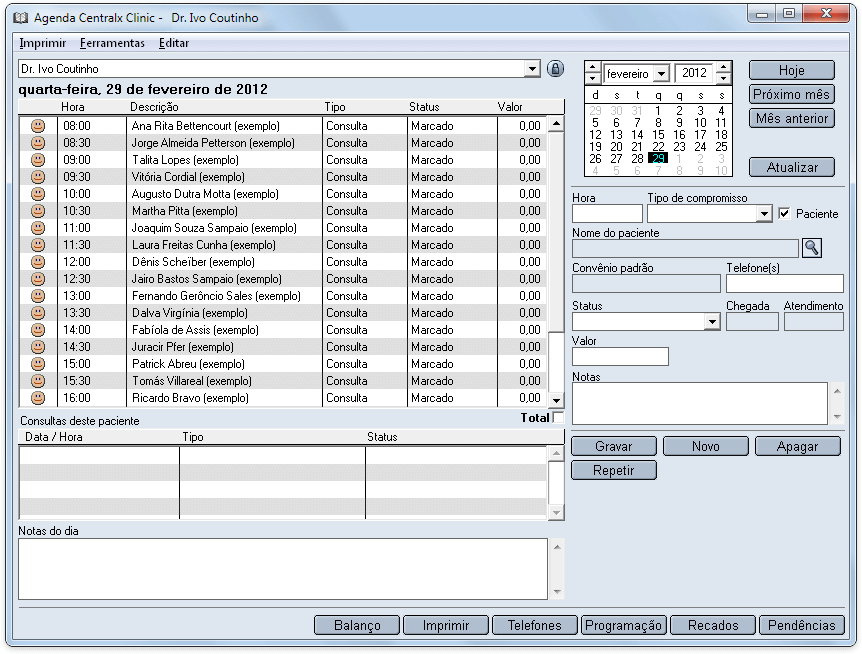
Task: Open the Telefones button
Action: pyautogui.click(x=535, y=625)
